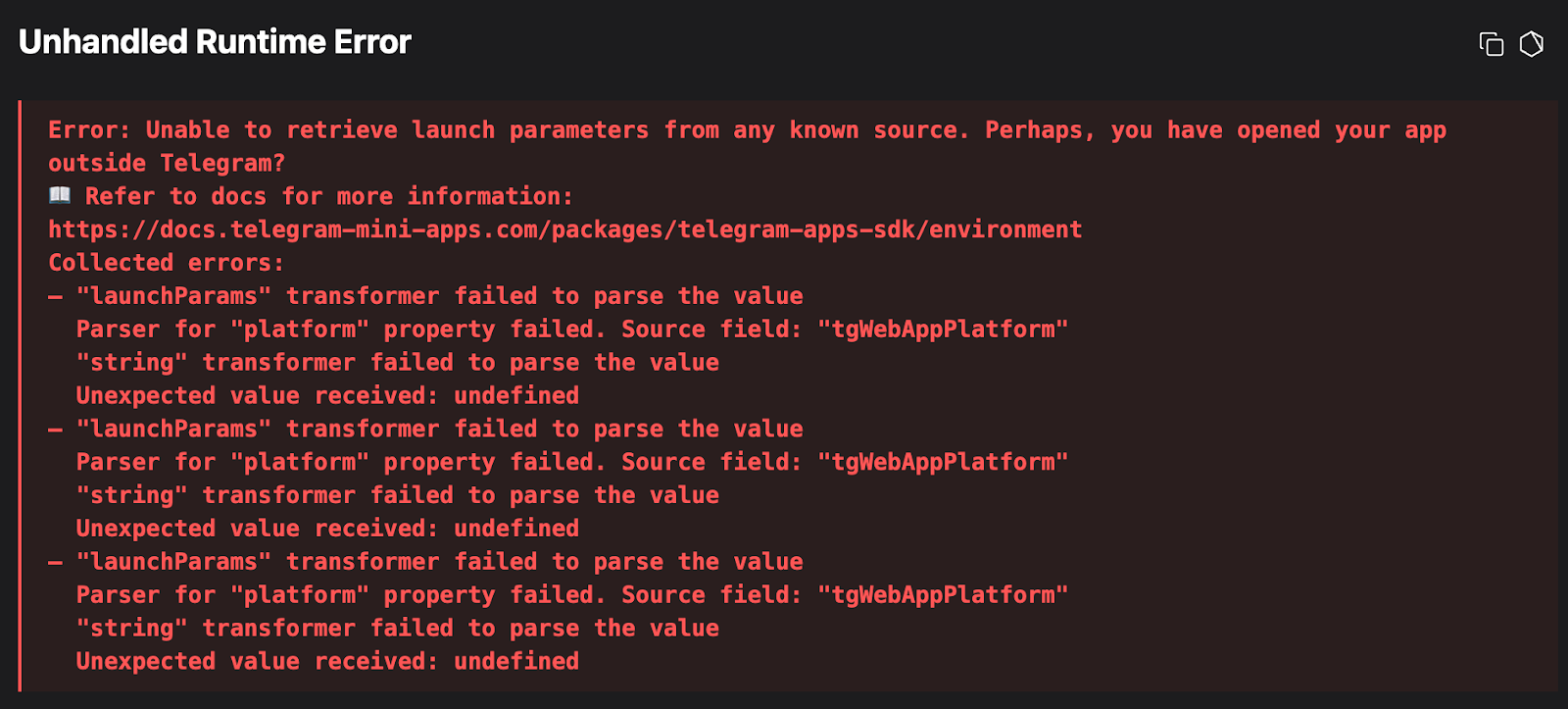
Task: Select the third "launchParams" transformer failed line
Action: coord(439,562)
